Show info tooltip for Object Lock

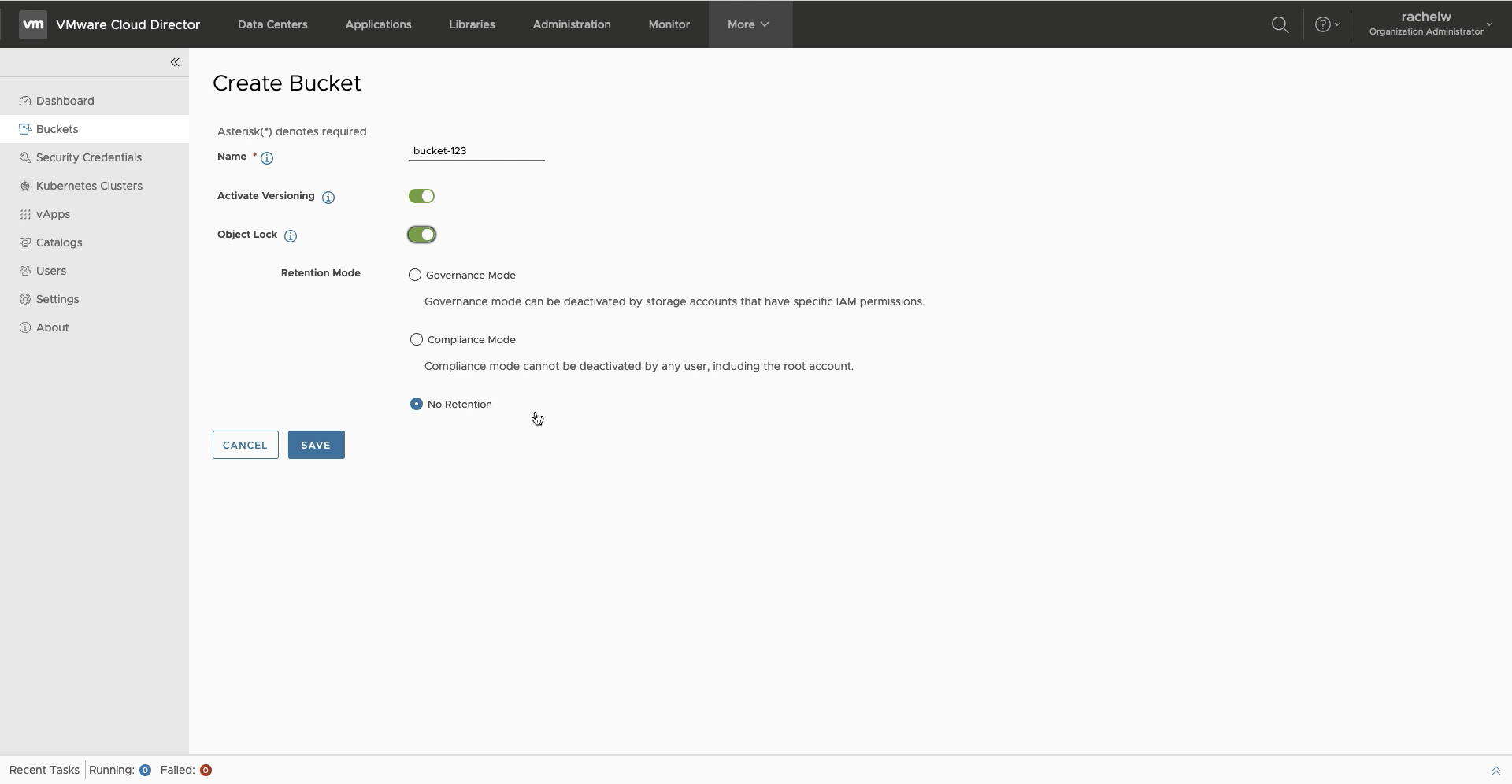[x=291, y=236]
